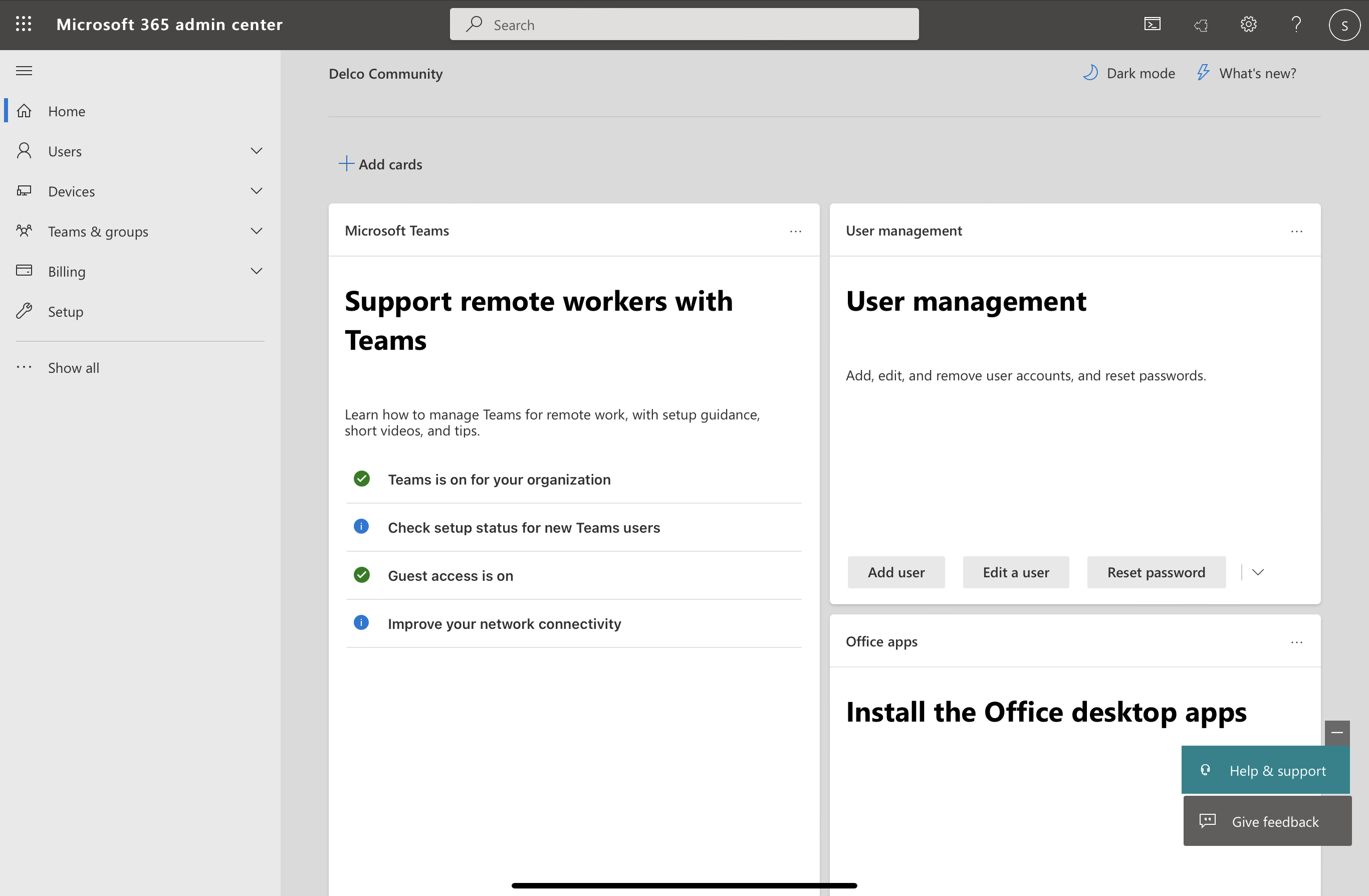The image size is (1369, 896).
Task: Click the Give feedback speech bubble icon
Action: coord(1207,821)
